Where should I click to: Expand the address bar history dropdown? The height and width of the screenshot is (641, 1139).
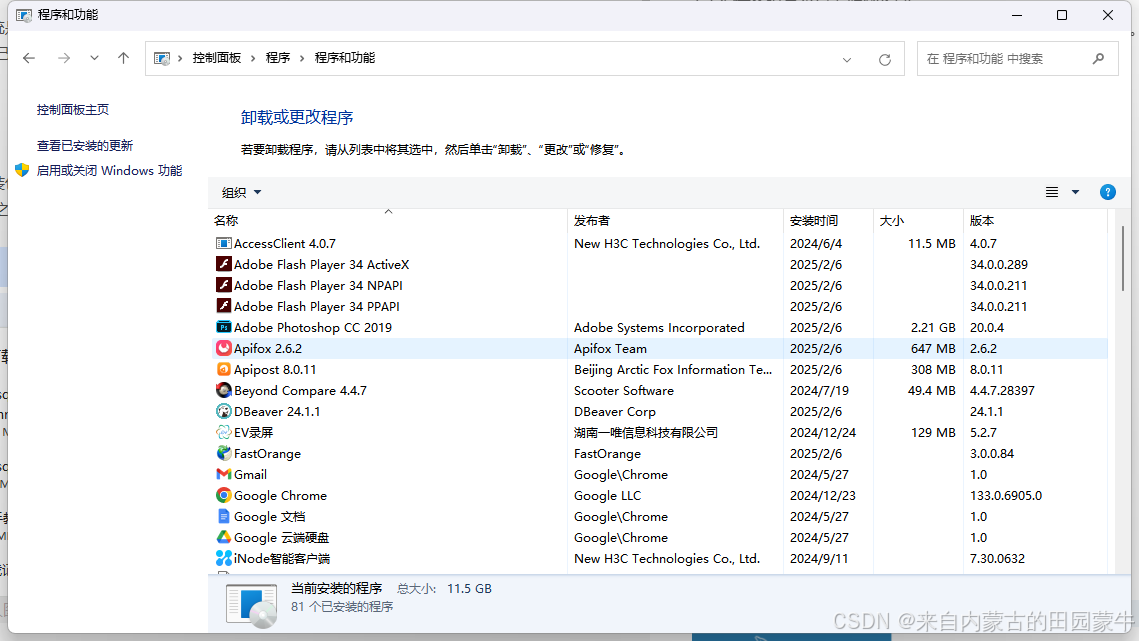(847, 60)
